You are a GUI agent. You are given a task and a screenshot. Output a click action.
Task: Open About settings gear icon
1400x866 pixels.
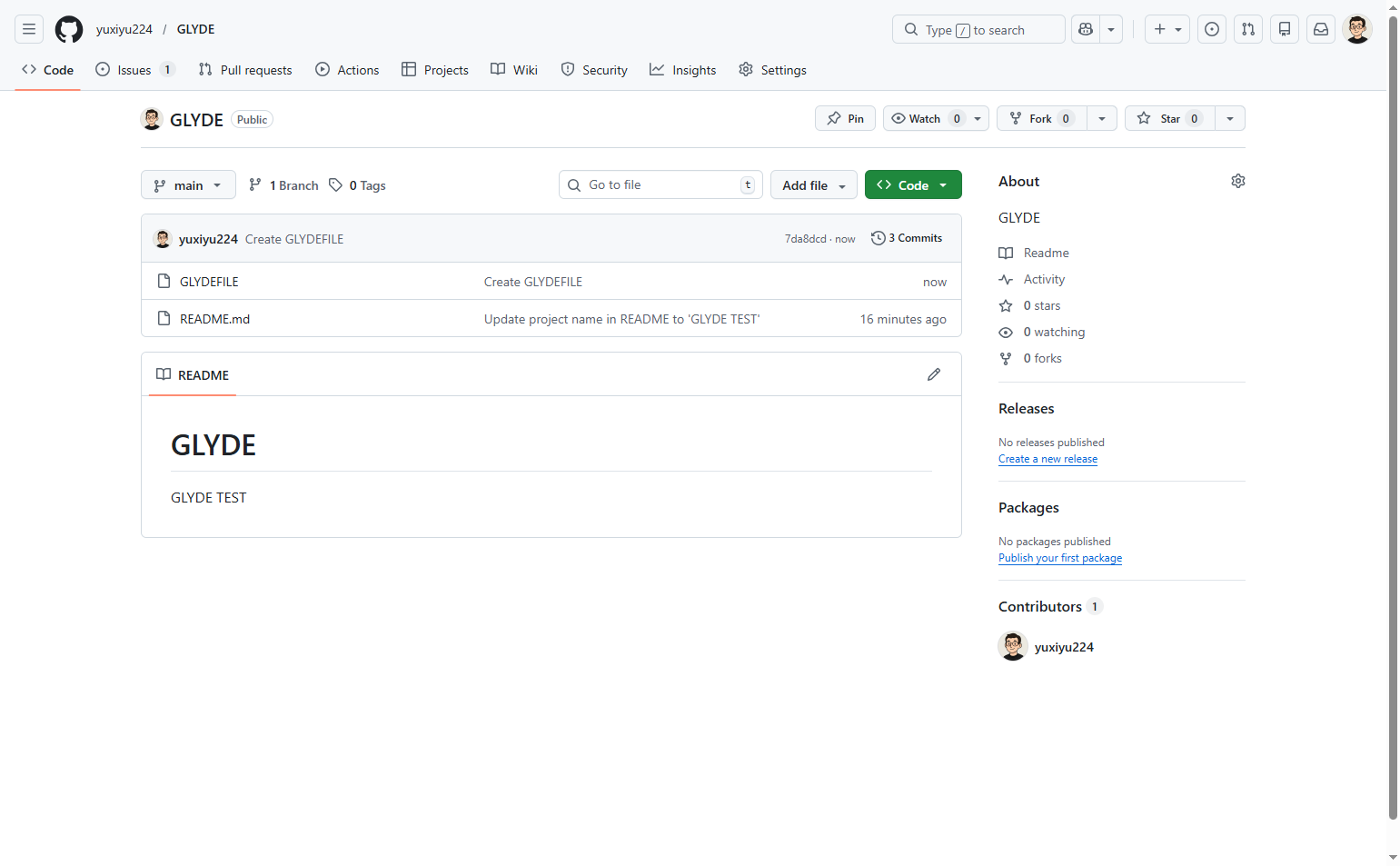click(1238, 181)
